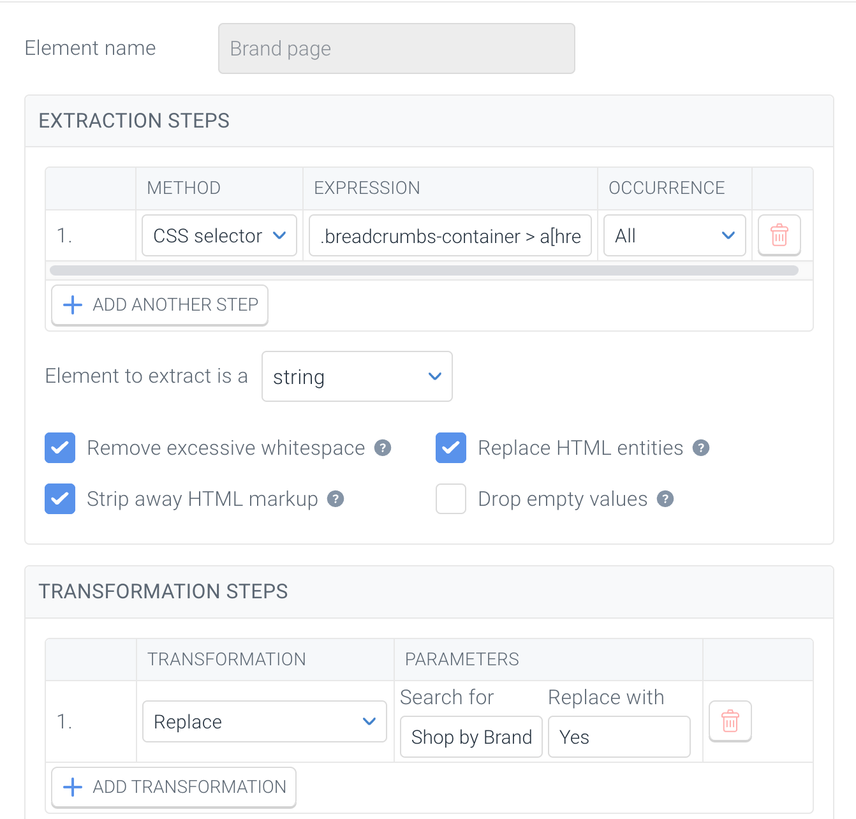This screenshot has width=856, height=819.
Task: Click the ADD TRANSFORMATION button
Action: click(x=173, y=787)
